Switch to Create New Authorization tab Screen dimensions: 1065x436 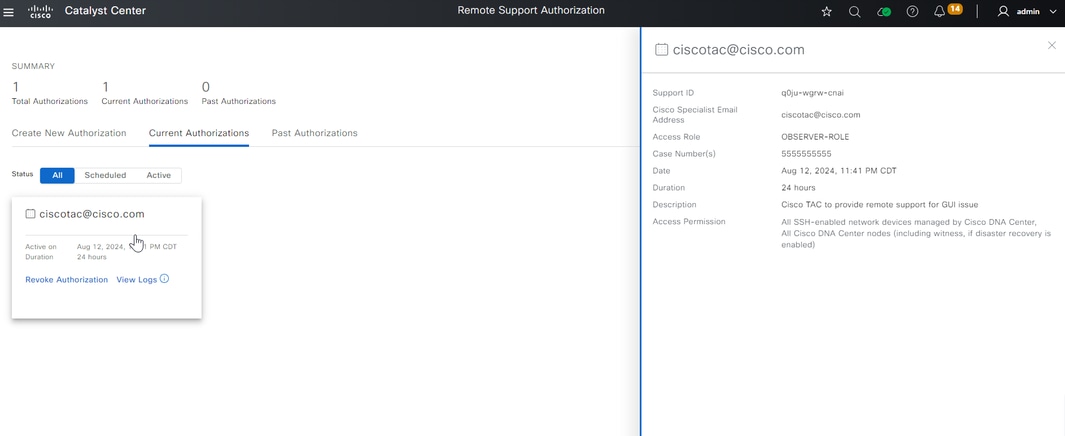coord(69,133)
